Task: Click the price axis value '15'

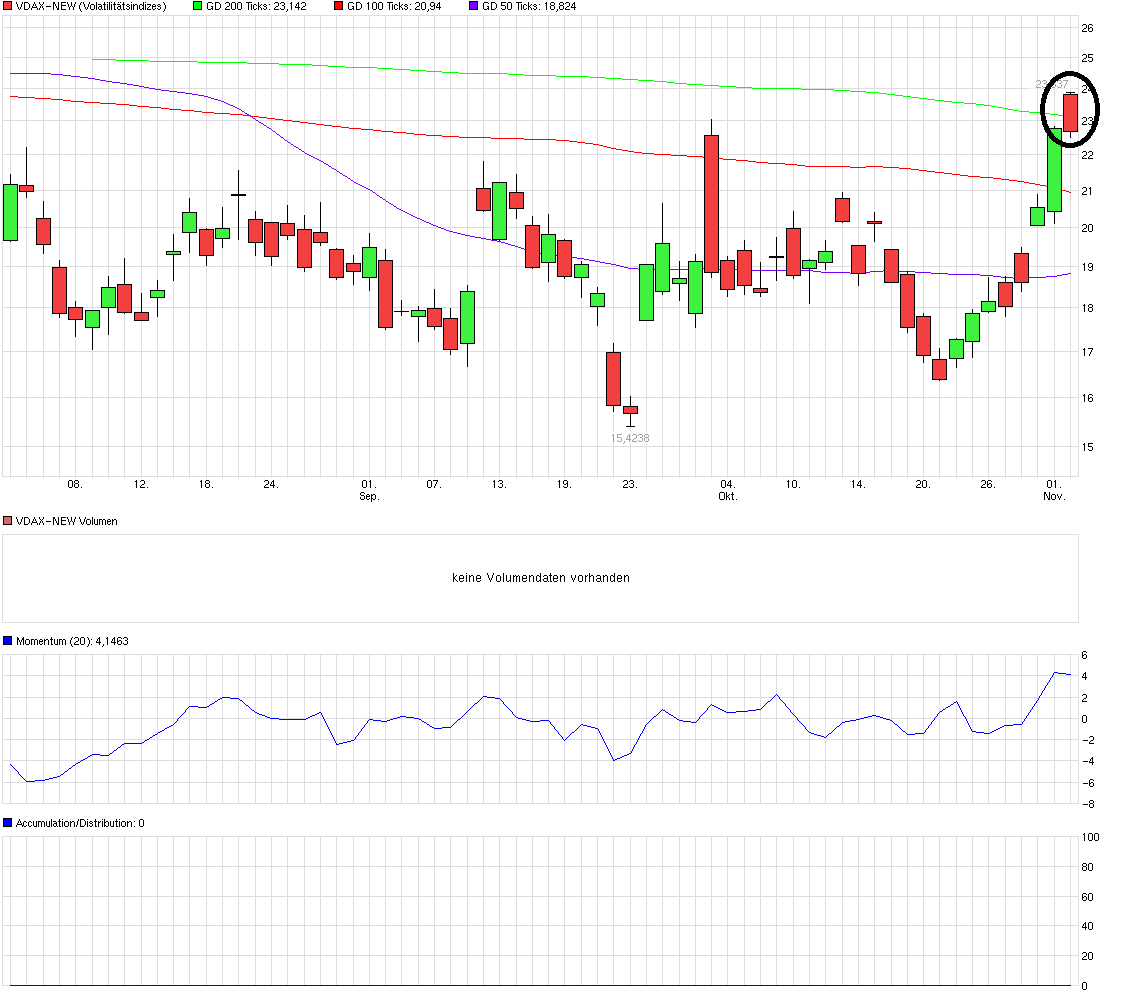Action: pyautogui.click(x=1088, y=447)
